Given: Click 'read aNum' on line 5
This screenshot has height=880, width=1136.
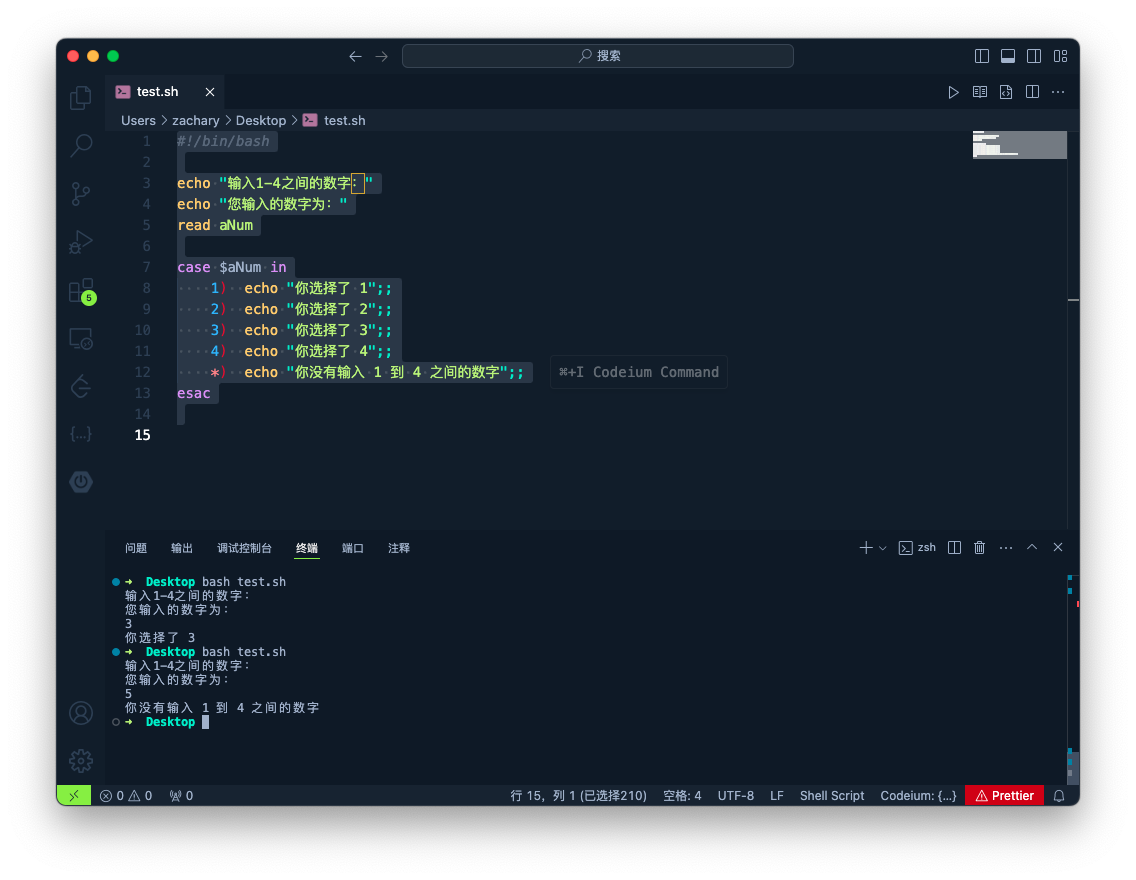Looking at the screenshot, I should point(215,225).
